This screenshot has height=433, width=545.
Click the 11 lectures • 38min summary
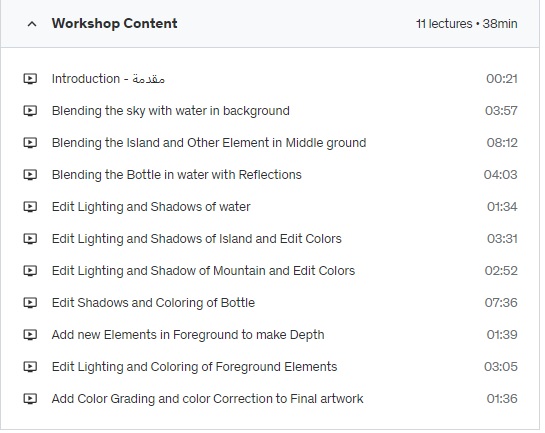pos(466,24)
